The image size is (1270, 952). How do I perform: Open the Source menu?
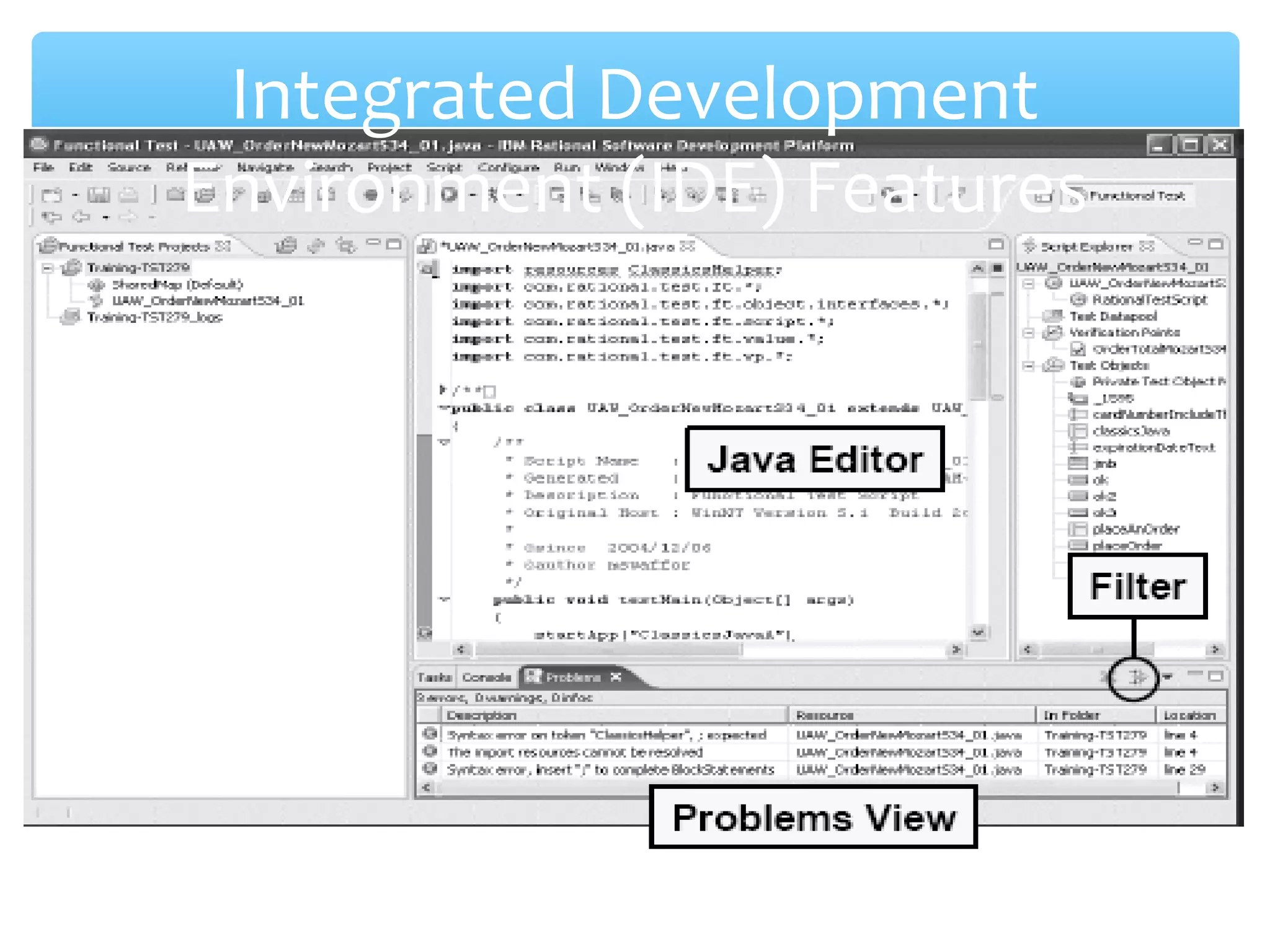[129, 167]
